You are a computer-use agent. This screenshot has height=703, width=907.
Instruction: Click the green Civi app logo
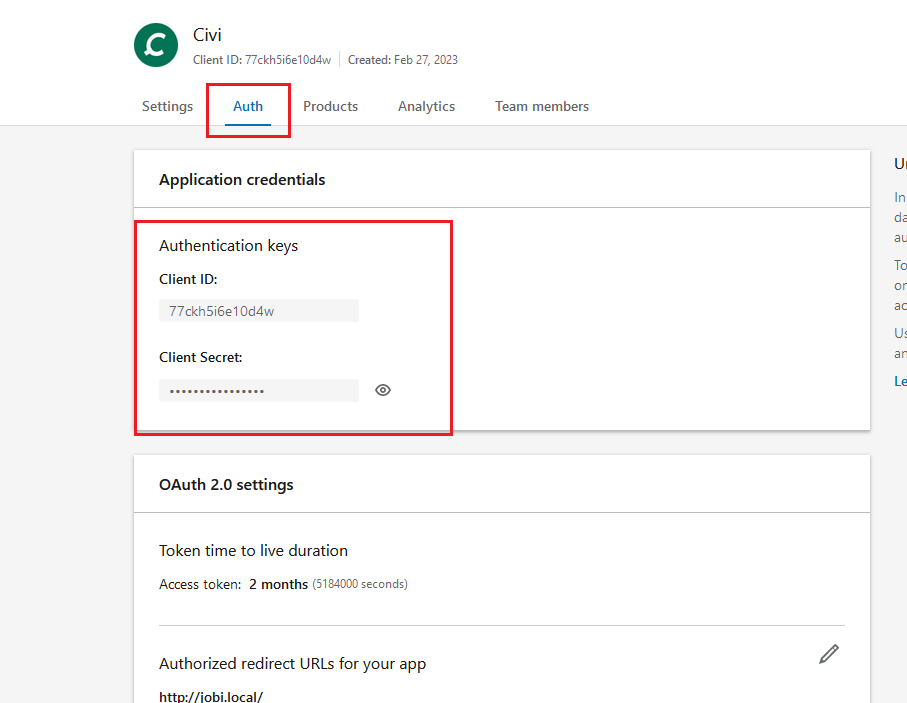pos(155,45)
